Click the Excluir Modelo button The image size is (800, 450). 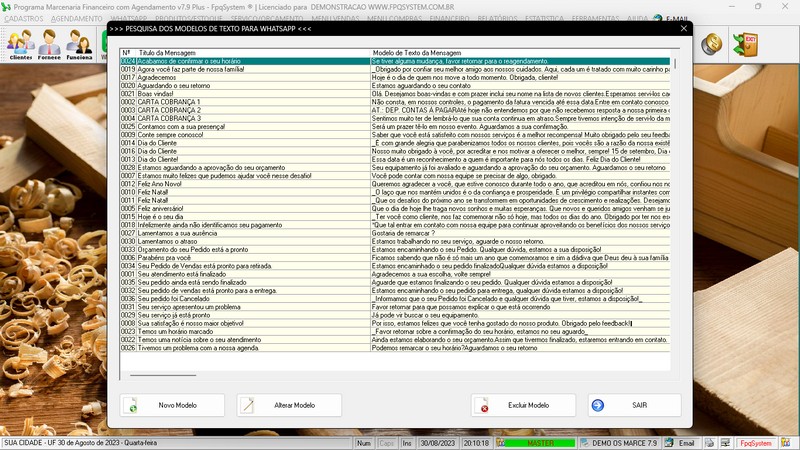pyautogui.click(x=523, y=405)
